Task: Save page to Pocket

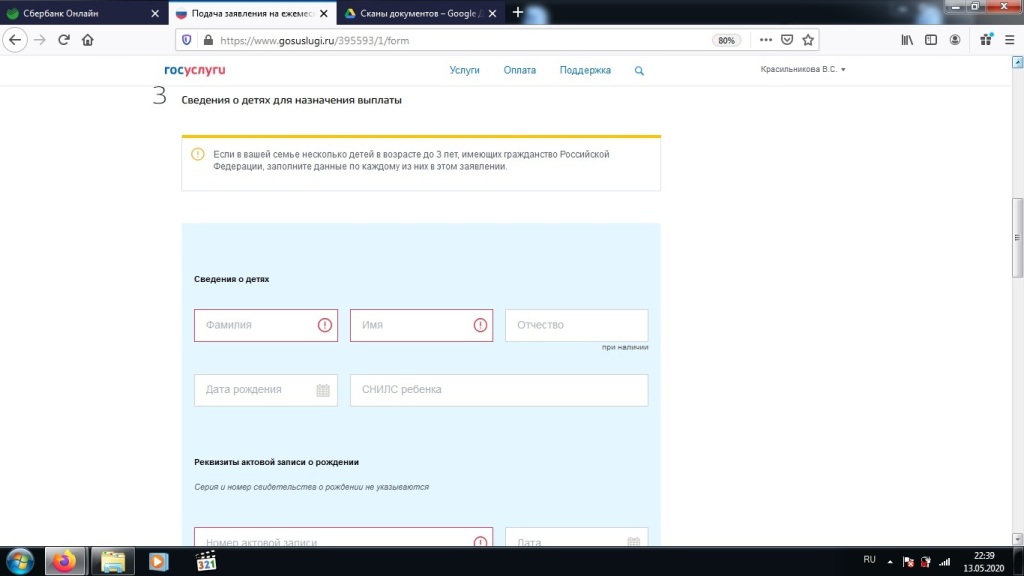Action: [x=787, y=40]
